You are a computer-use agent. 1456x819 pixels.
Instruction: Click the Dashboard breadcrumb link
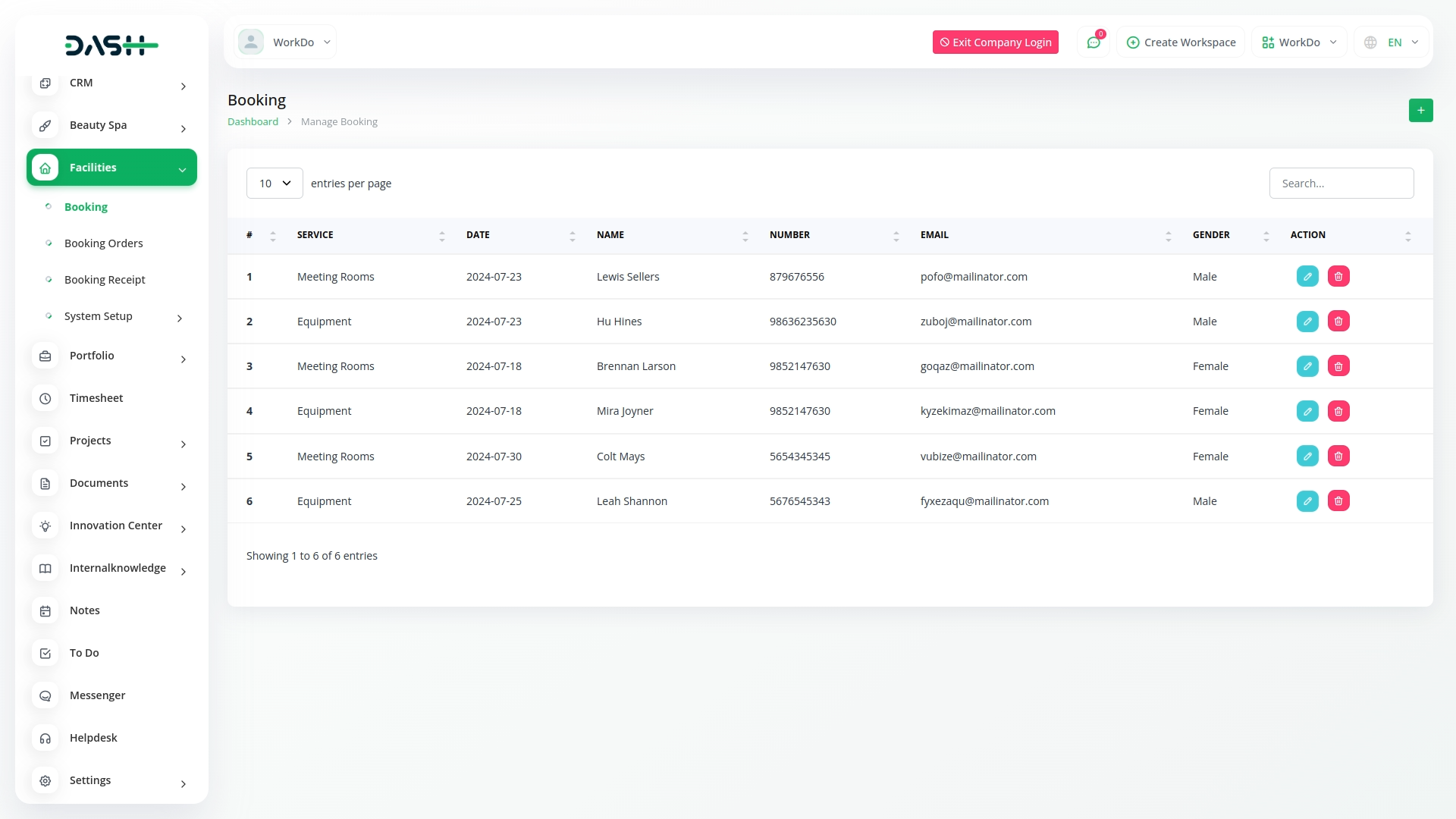253,122
